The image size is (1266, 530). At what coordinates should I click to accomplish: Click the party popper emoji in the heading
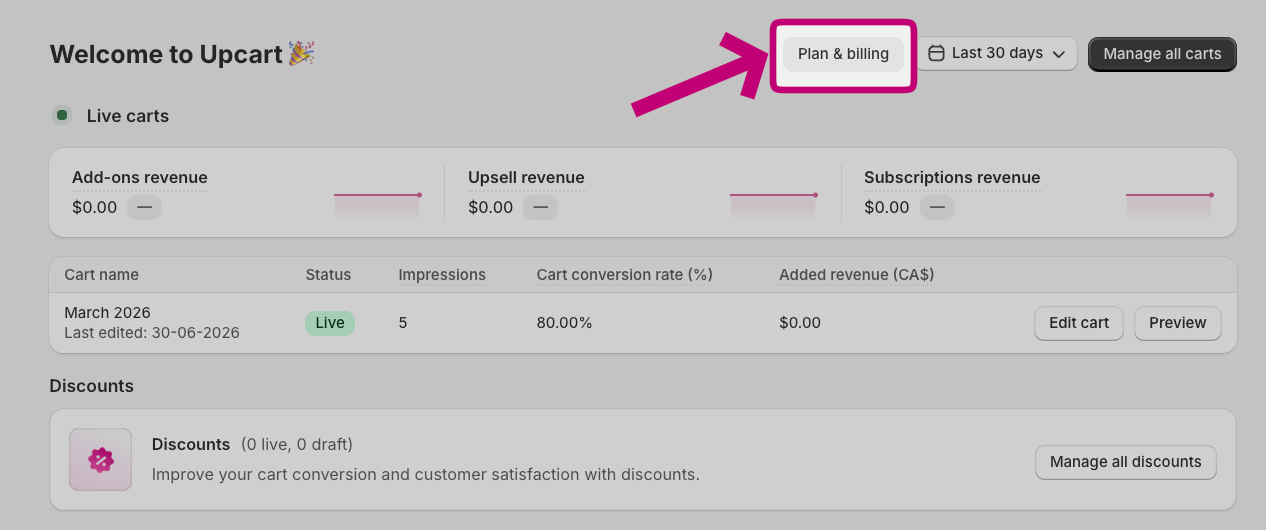pos(301,53)
